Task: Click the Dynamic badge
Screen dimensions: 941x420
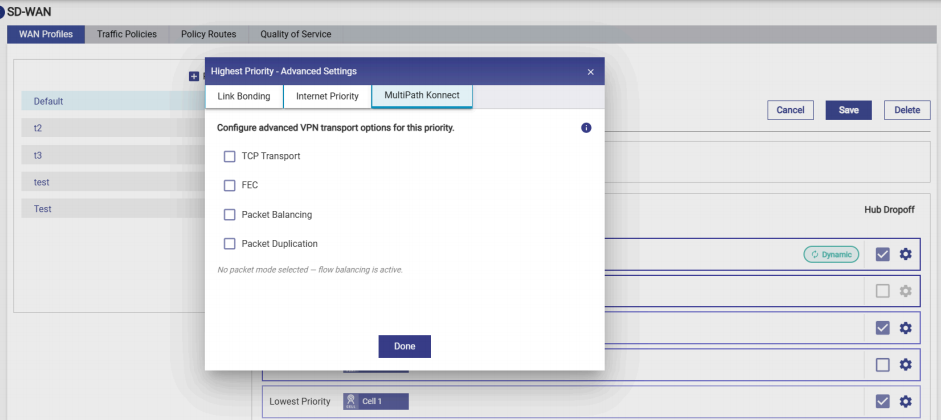Action: pos(831,254)
